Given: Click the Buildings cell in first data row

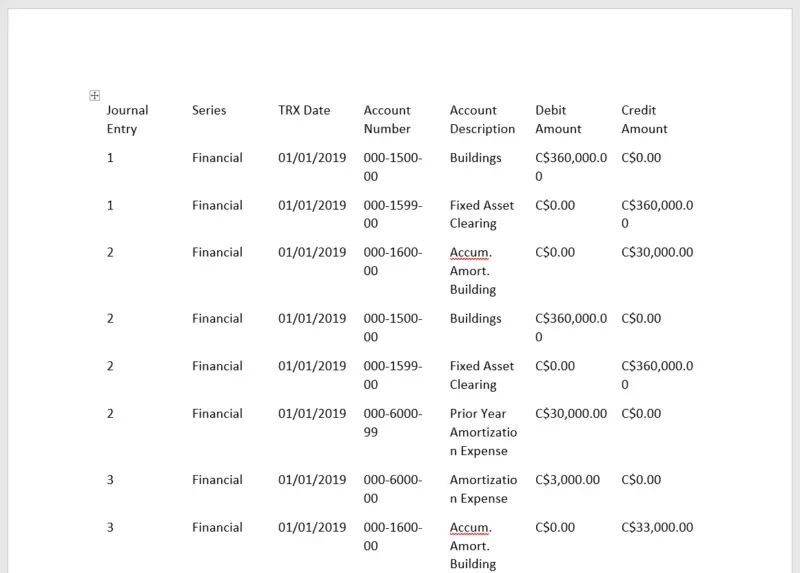Looking at the screenshot, I should pos(475,158).
